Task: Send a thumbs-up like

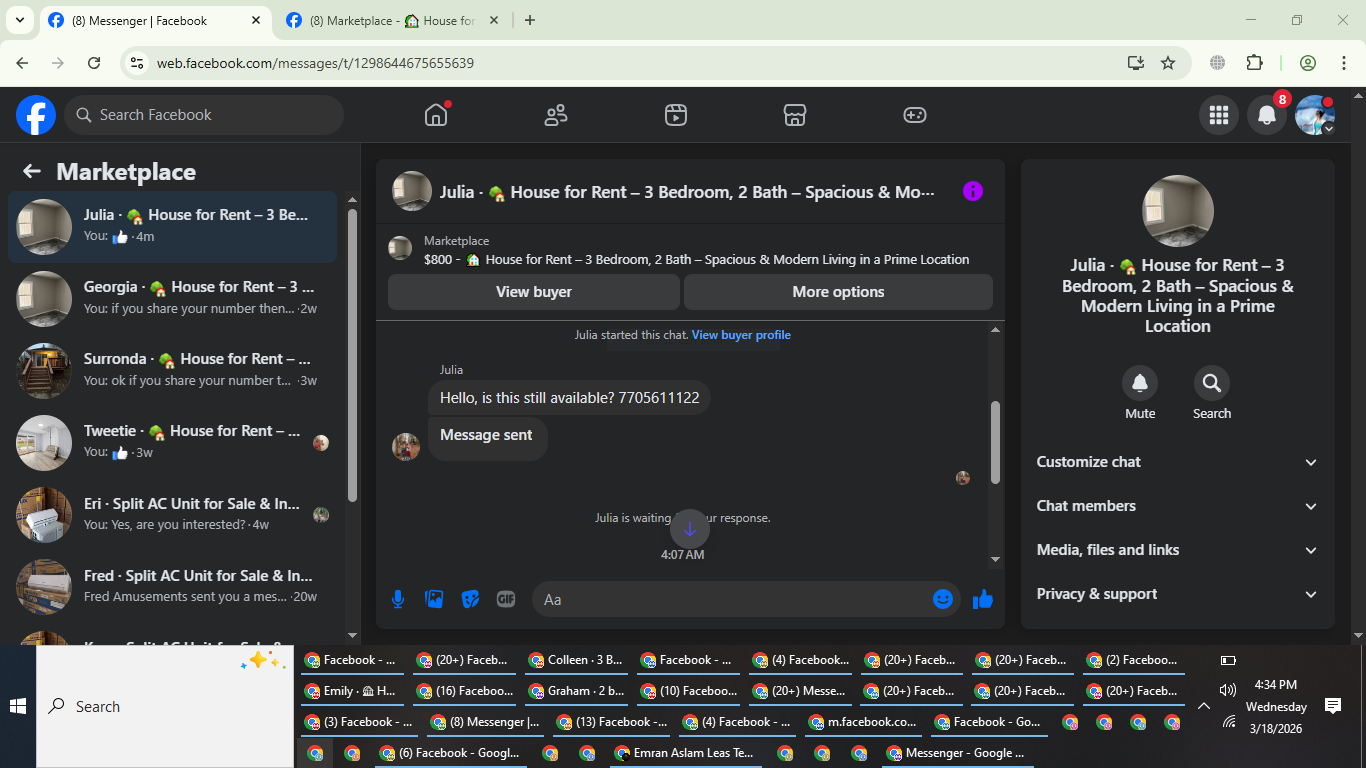Action: pyautogui.click(x=983, y=599)
